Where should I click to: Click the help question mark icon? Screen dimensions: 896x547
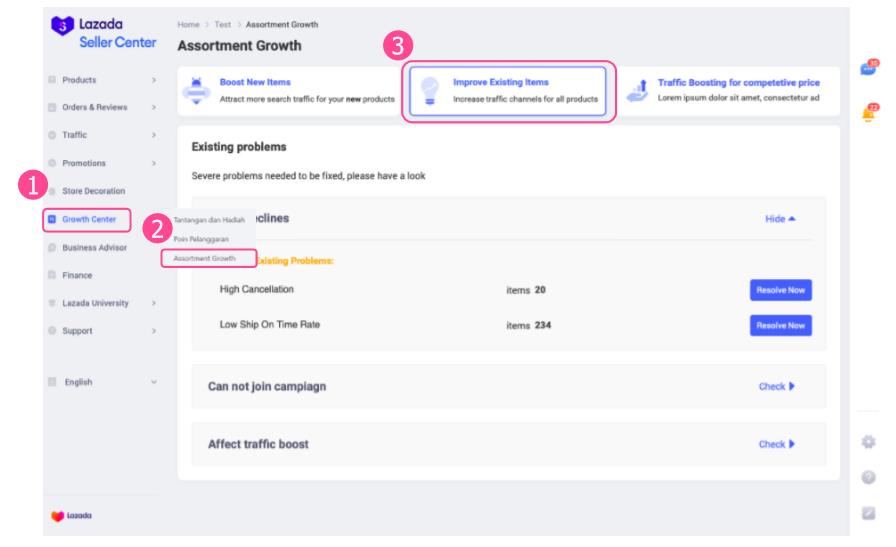[x=869, y=477]
